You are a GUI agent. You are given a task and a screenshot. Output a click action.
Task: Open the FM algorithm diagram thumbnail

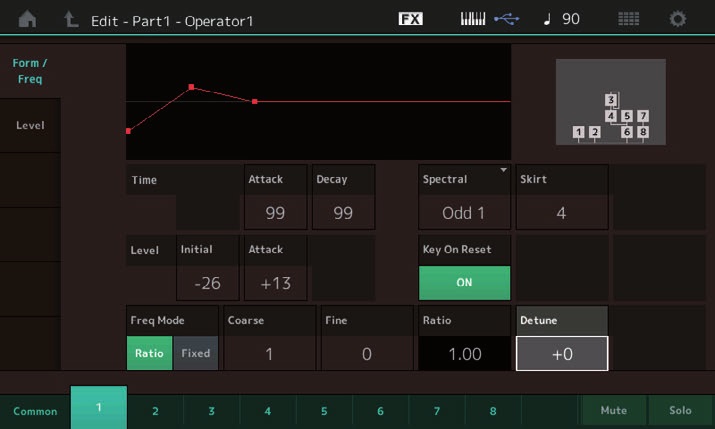(x=611, y=102)
